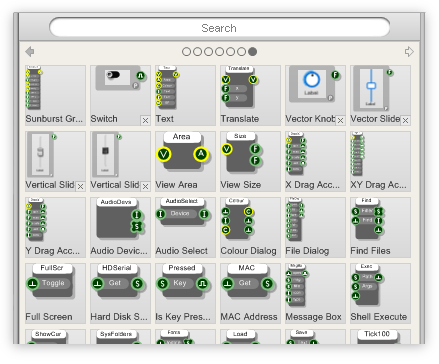
Task: Click in the Search field
Action: coord(219,28)
